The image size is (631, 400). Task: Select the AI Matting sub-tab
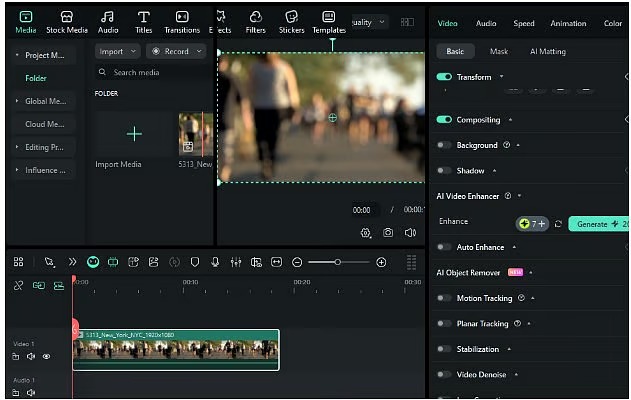[x=548, y=51]
